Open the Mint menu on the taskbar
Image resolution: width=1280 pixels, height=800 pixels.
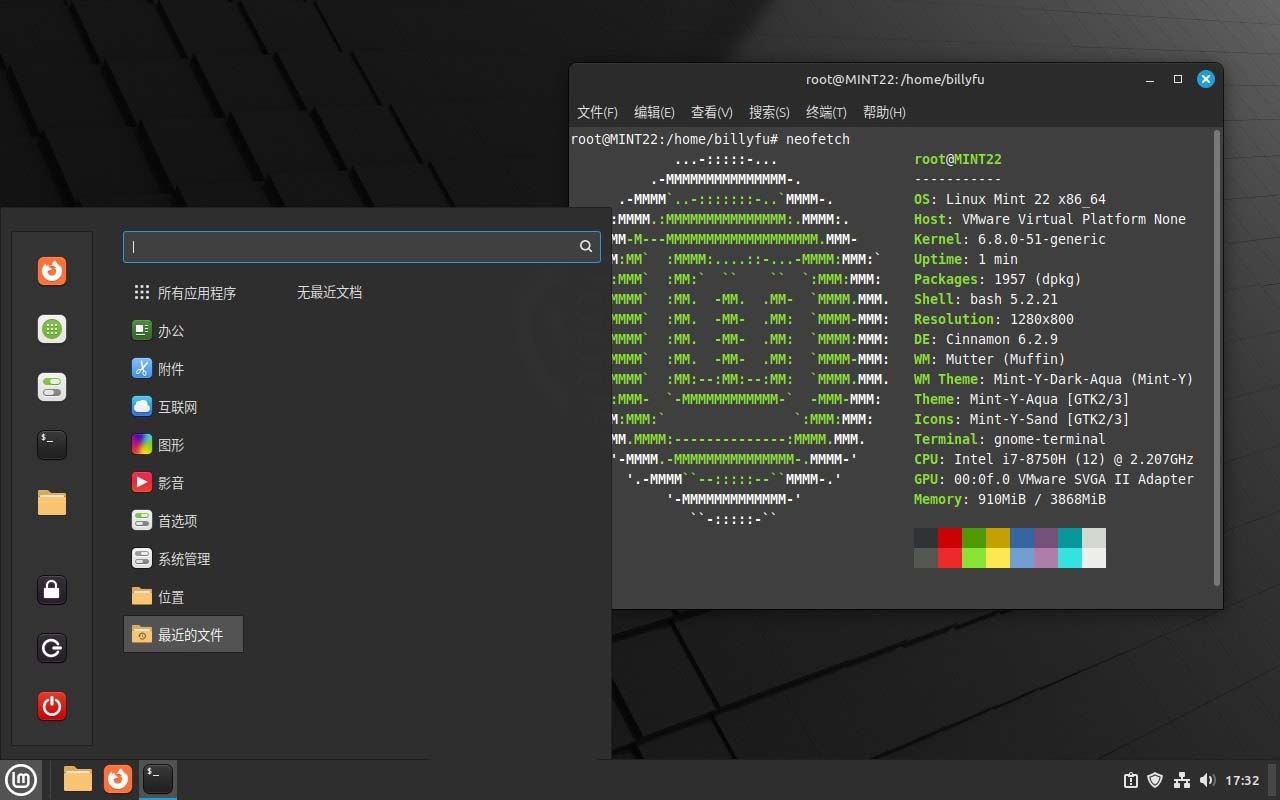(x=21, y=779)
